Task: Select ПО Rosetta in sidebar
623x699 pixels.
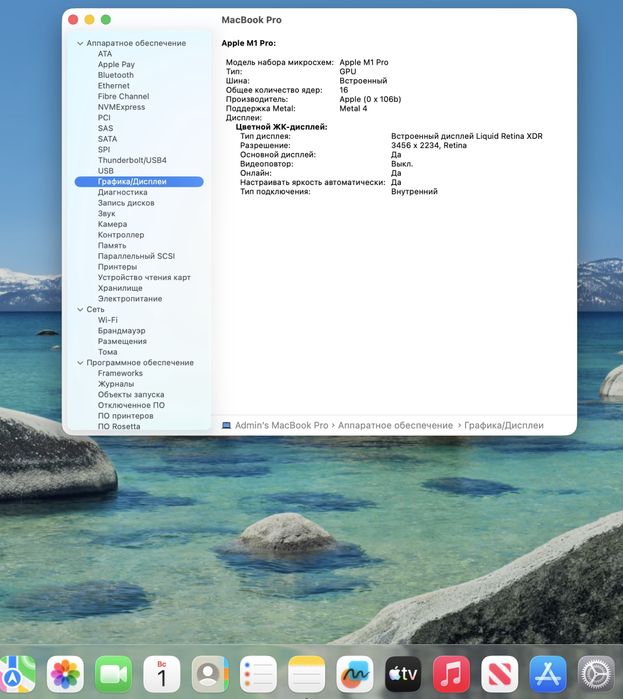Action: [119, 427]
